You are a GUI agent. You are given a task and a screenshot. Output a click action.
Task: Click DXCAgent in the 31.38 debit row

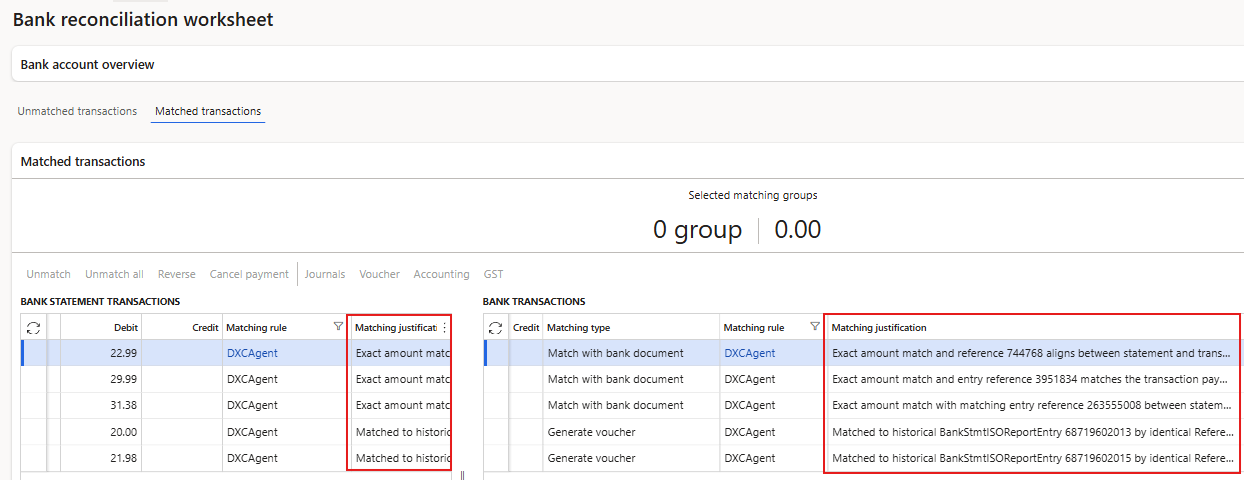coord(252,405)
